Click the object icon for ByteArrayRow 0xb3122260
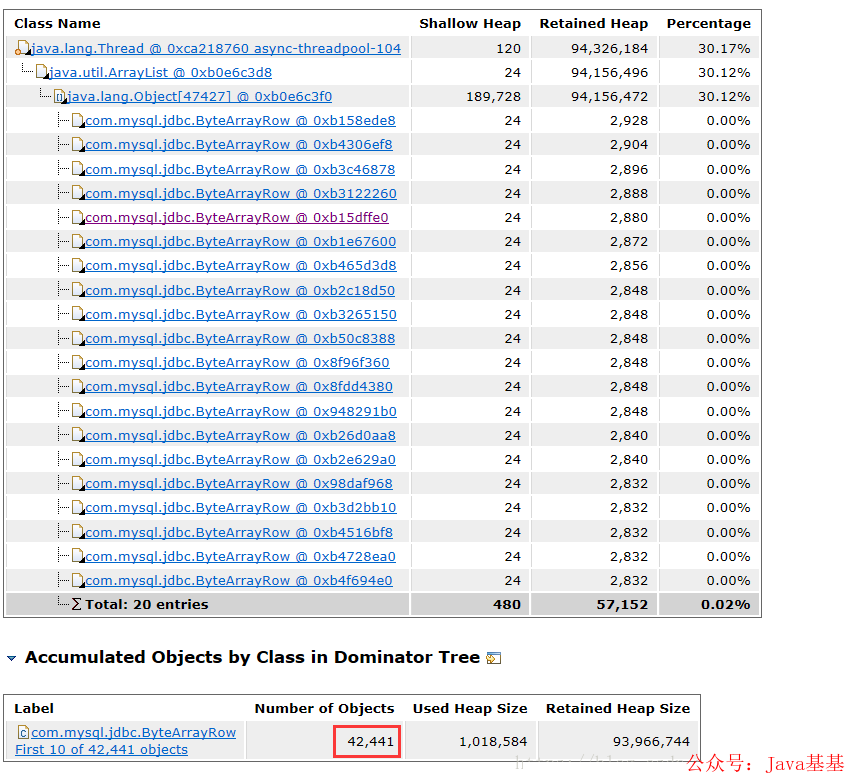This screenshot has height=783, width=856. point(78,193)
